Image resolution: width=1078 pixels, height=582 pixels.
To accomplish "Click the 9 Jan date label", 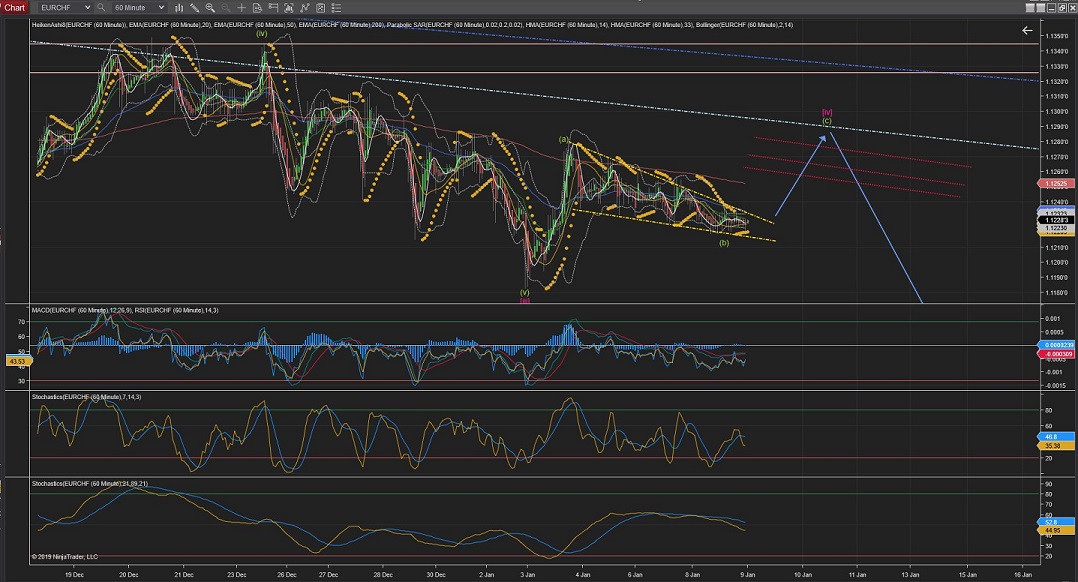I will [747, 574].
